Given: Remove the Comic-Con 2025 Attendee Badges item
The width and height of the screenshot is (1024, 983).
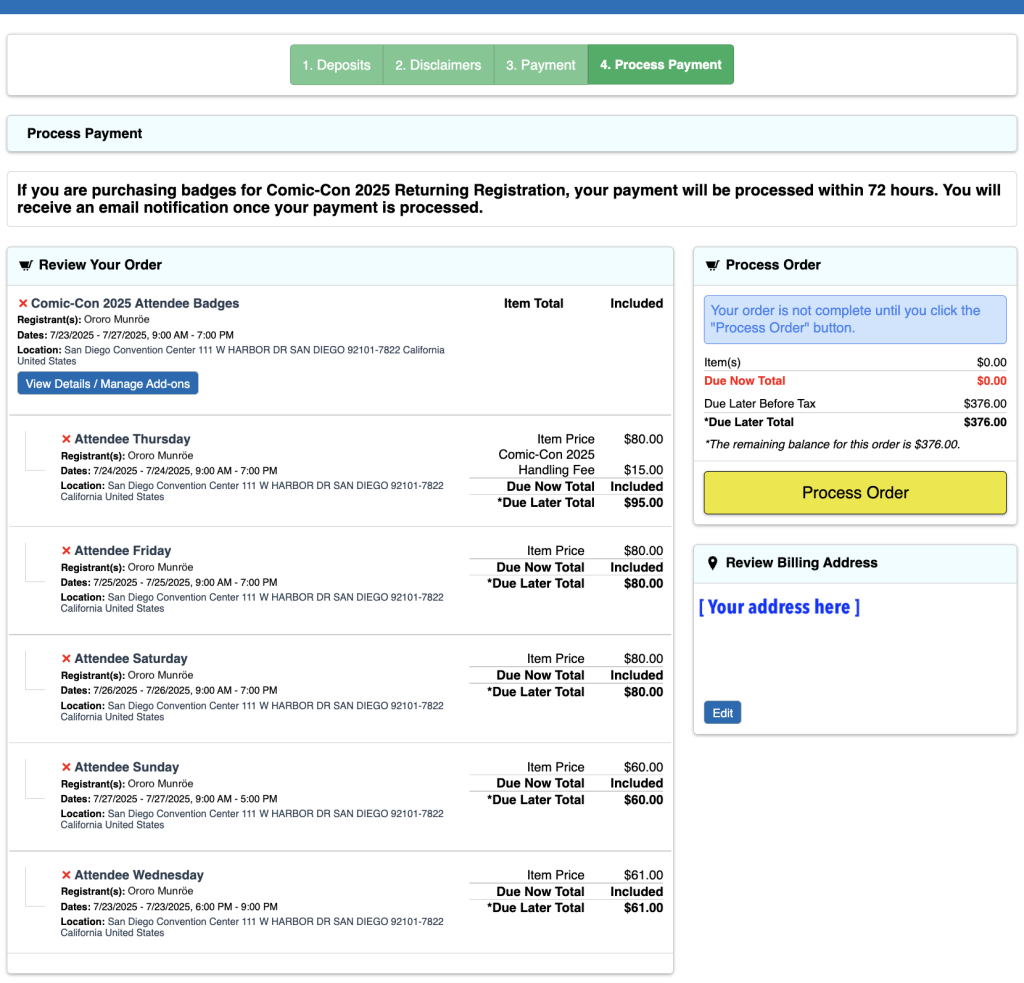Looking at the screenshot, I should [x=23, y=304].
